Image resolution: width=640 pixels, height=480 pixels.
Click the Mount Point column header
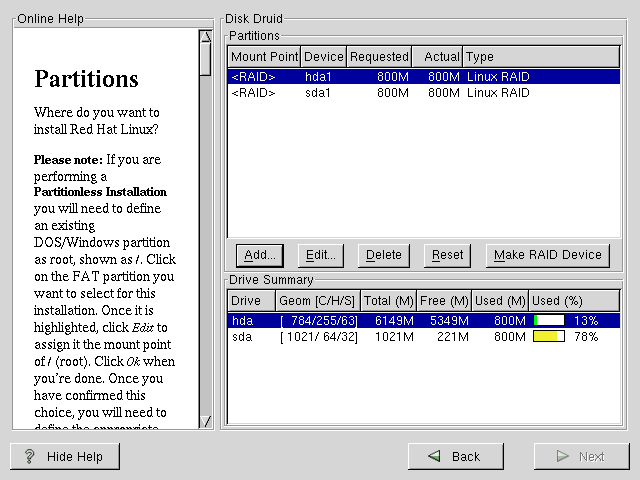264,57
